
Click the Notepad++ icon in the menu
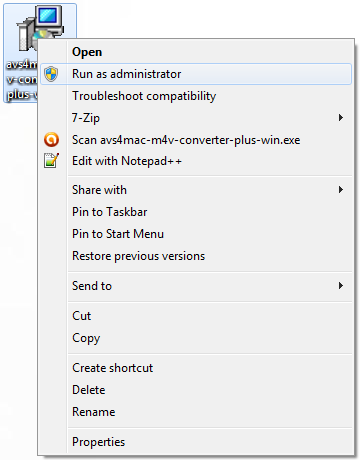[x=51, y=161]
